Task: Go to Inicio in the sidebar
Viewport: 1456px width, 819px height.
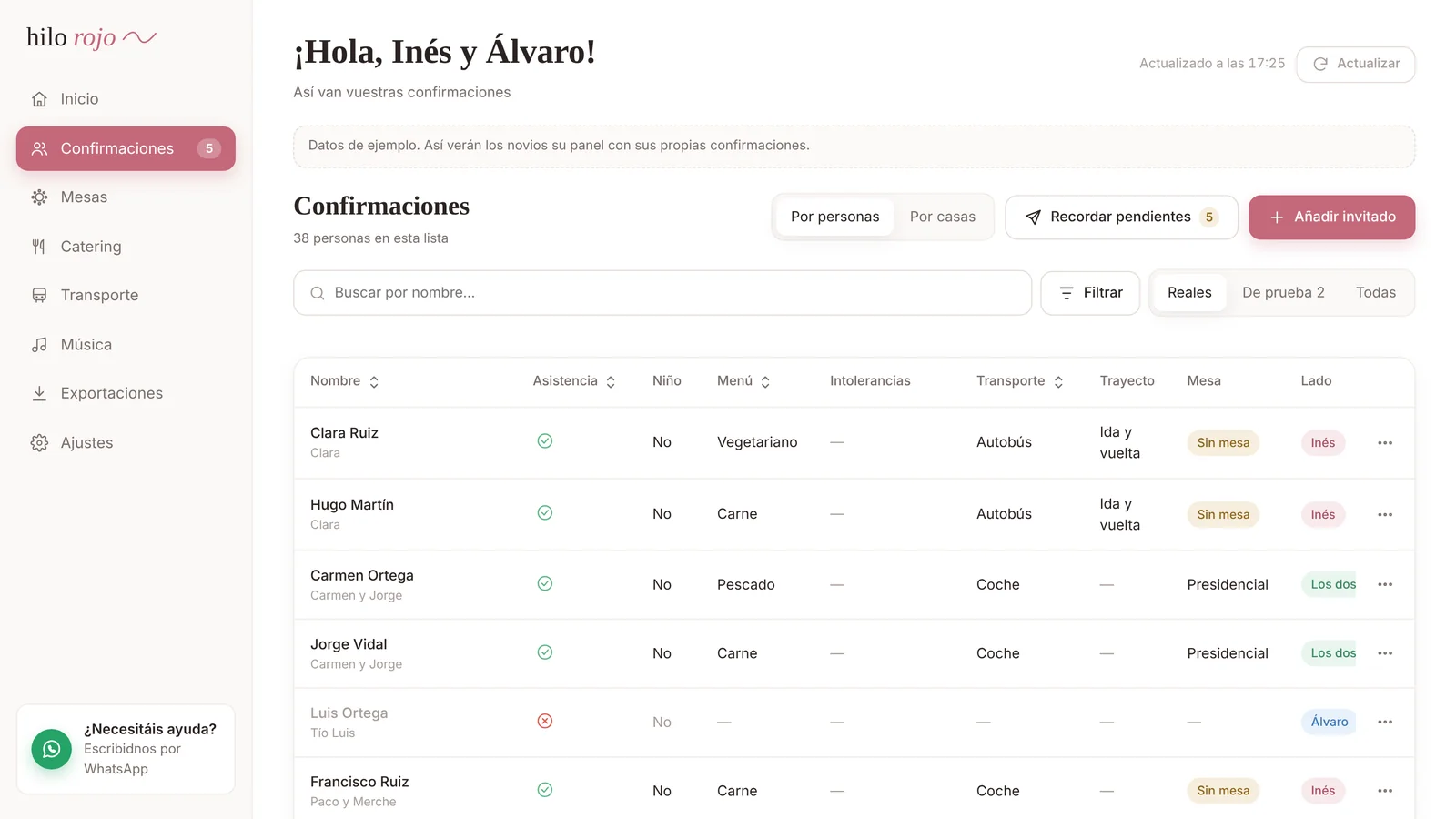Action: click(x=126, y=99)
